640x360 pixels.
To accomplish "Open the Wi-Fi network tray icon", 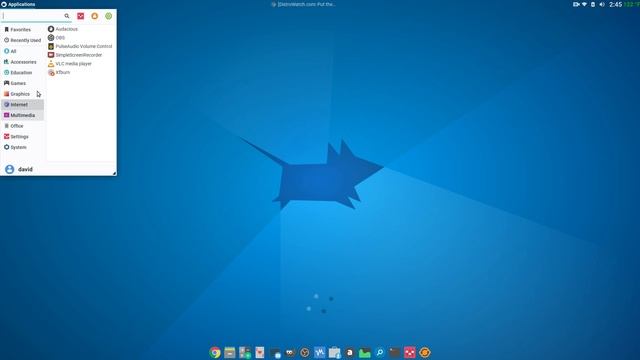I will pos(584,4).
